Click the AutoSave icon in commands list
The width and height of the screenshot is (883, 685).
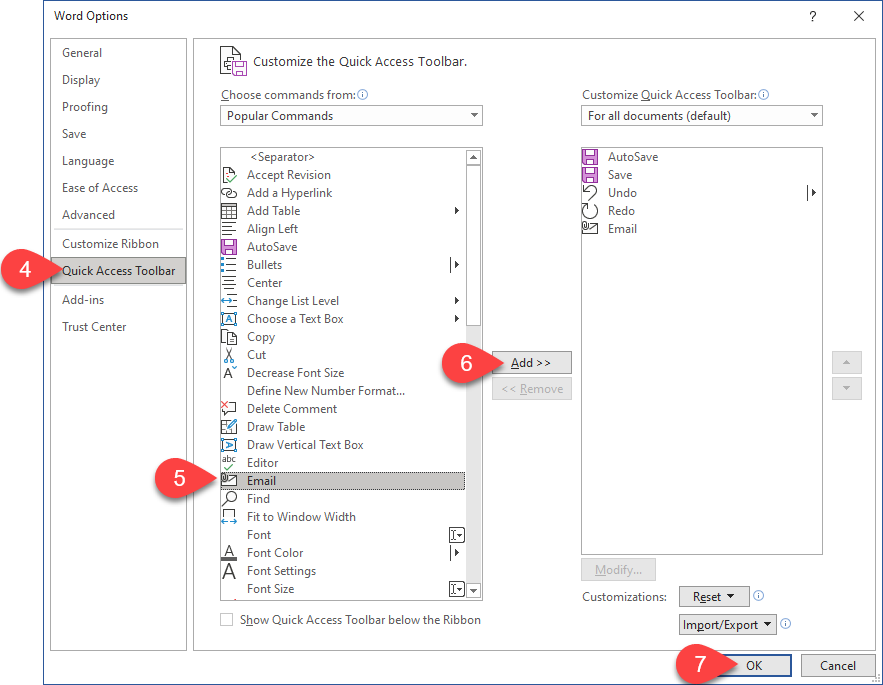pos(229,247)
